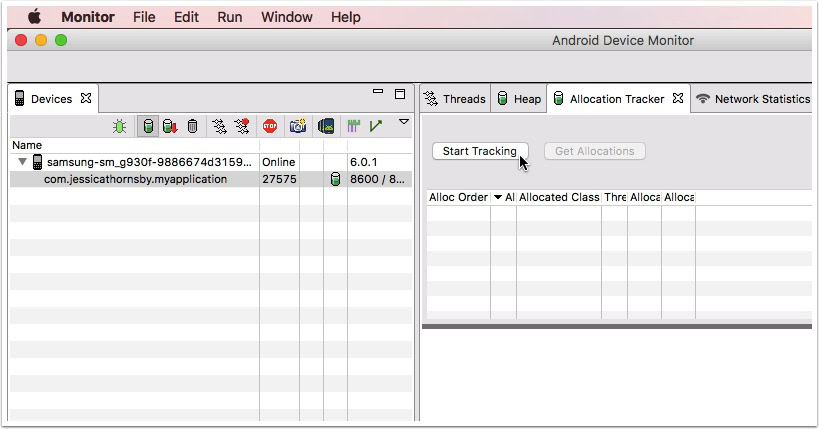Close the Devices tab with X

pyautogui.click(x=86, y=98)
